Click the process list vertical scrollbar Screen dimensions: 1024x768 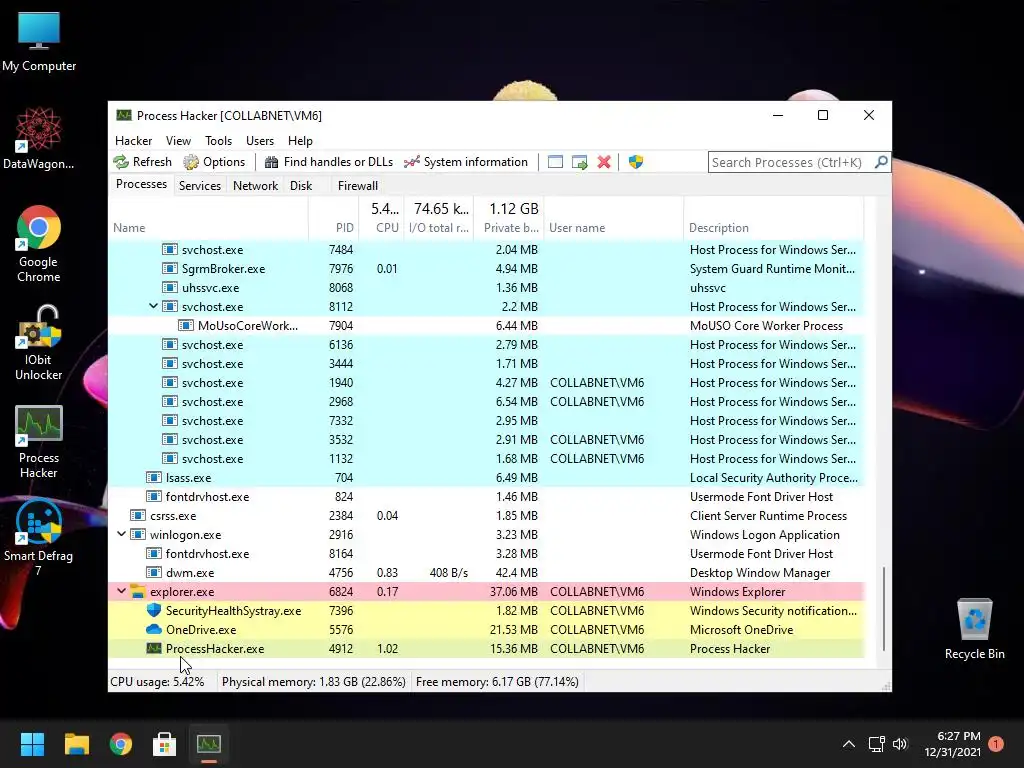(884, 607)
